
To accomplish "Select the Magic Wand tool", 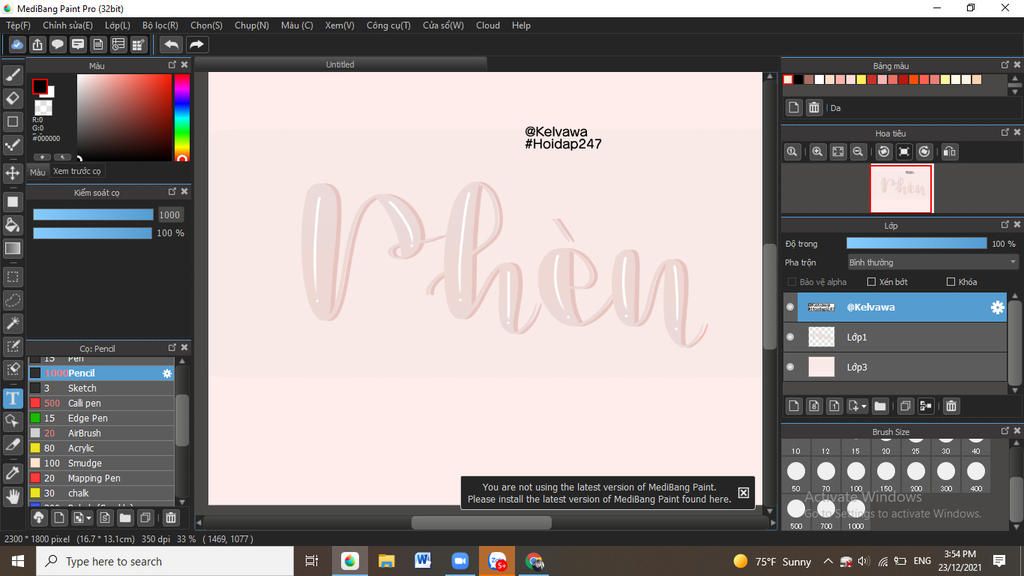I will [x=12, y=323].
